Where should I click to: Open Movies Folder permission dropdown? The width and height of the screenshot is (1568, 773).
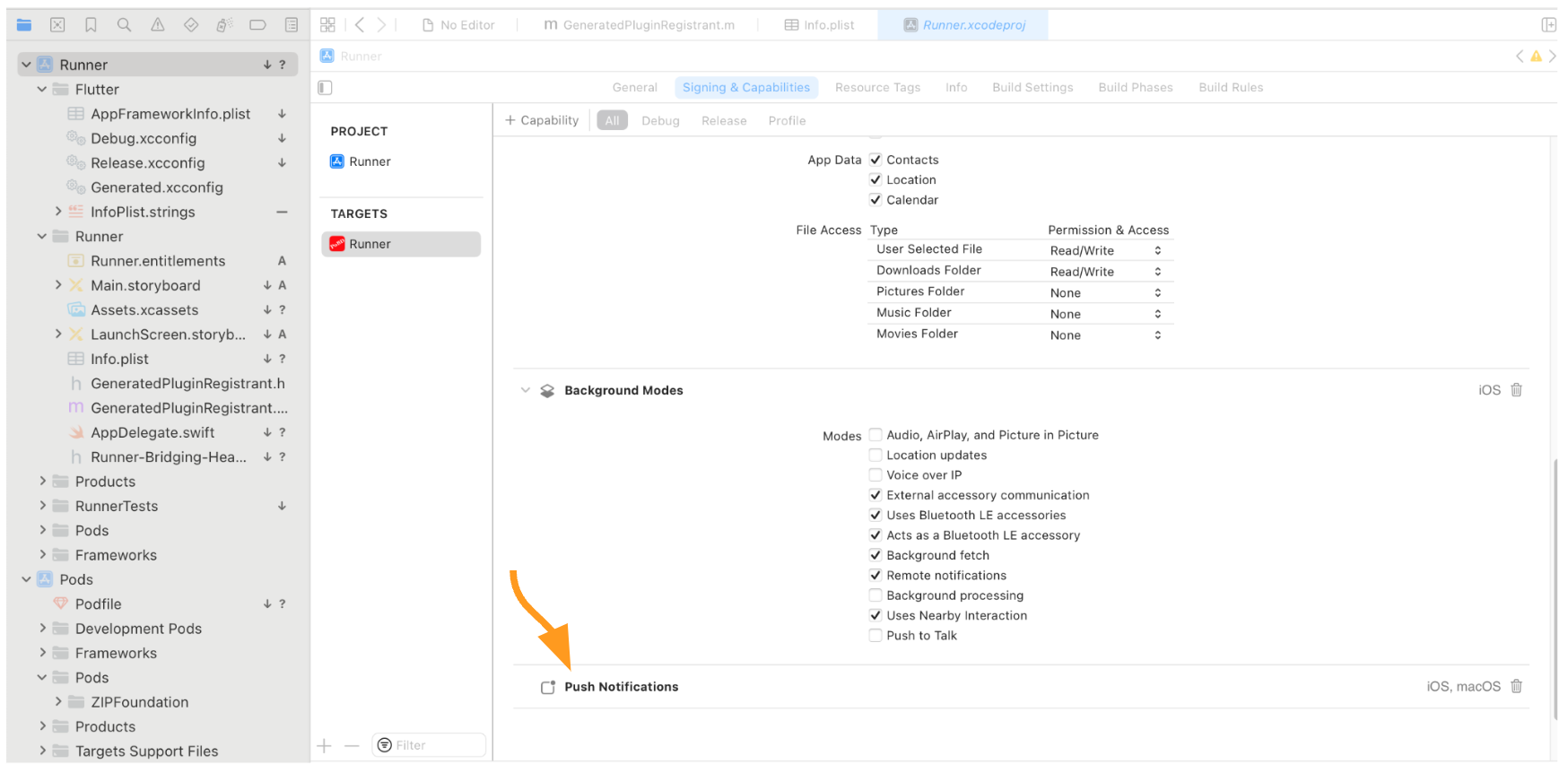[1106, 335]
